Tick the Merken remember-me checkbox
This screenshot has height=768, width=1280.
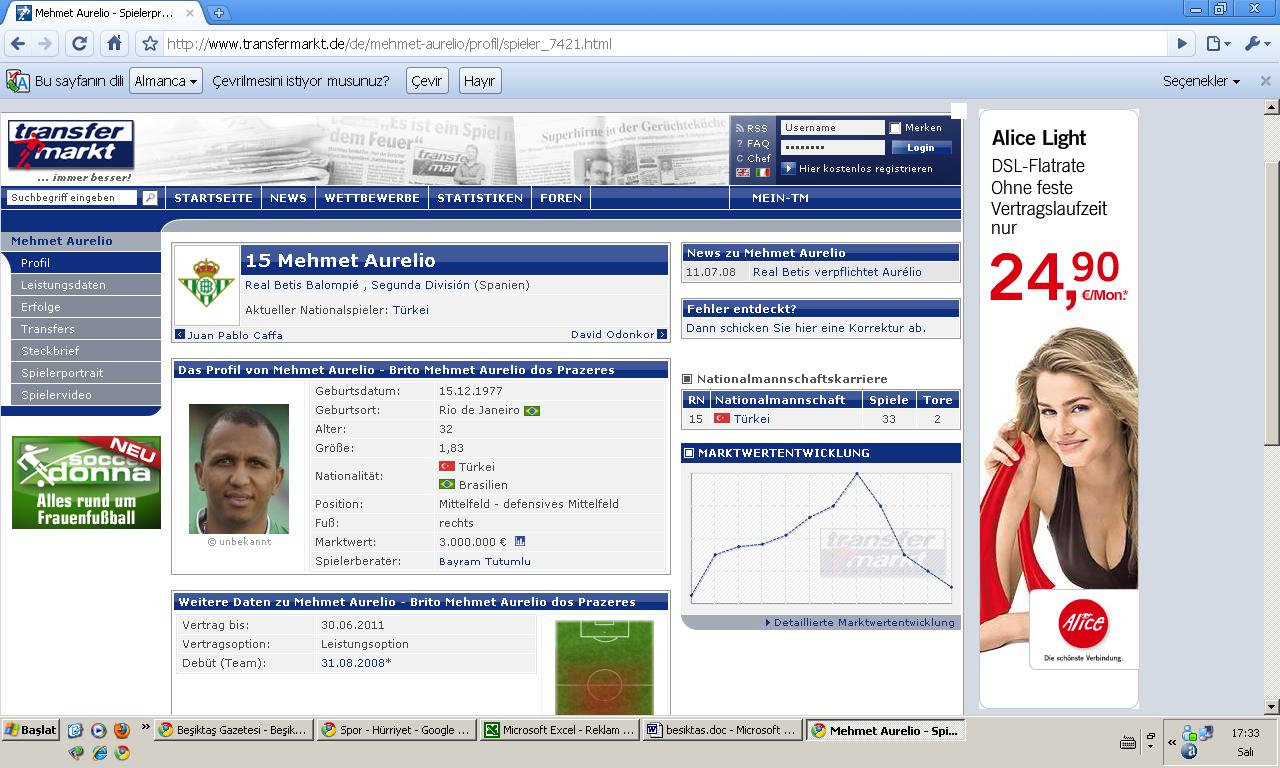[x=896, y=128]
